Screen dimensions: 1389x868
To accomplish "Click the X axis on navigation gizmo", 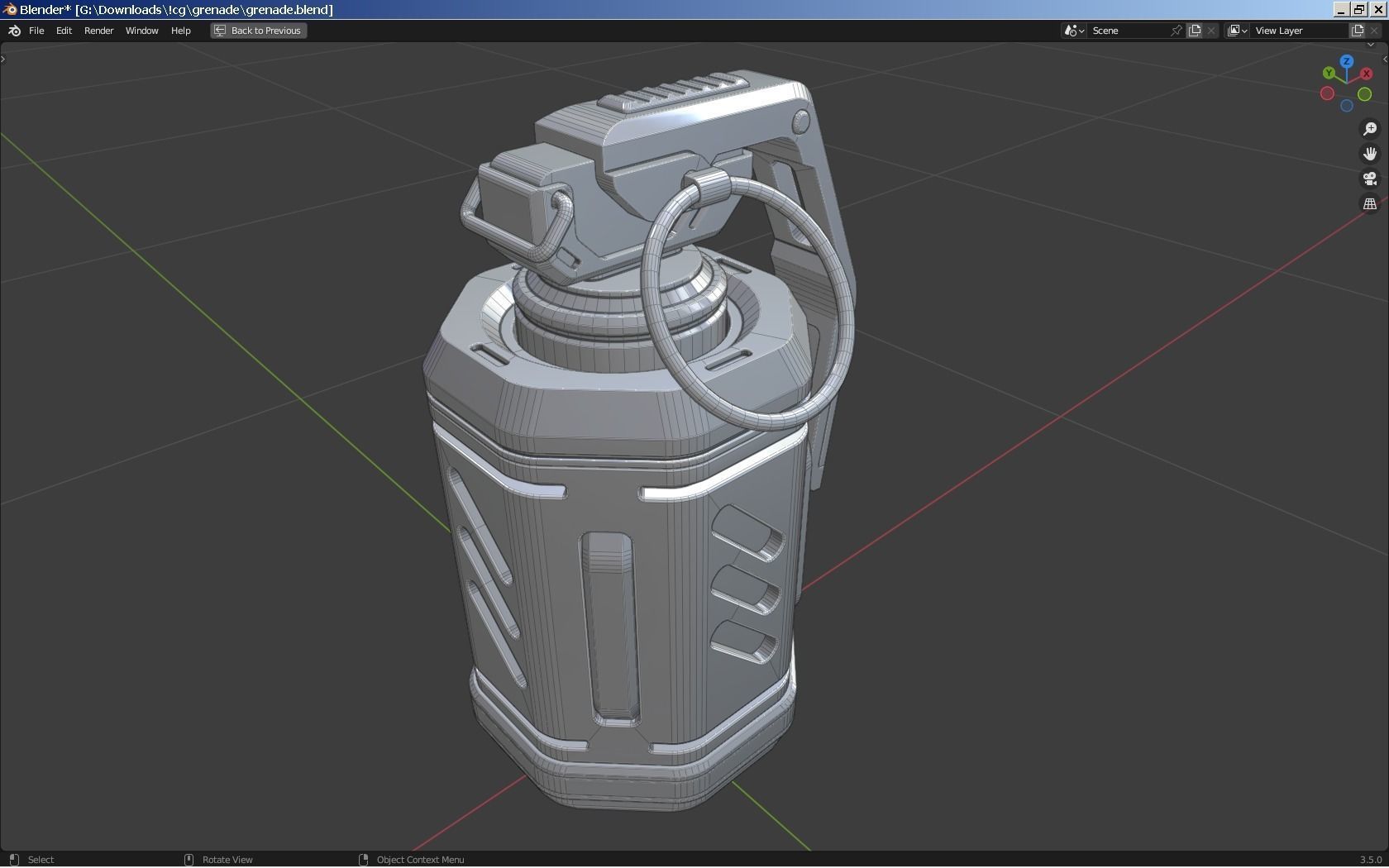I will click(x=1367, y=74).
